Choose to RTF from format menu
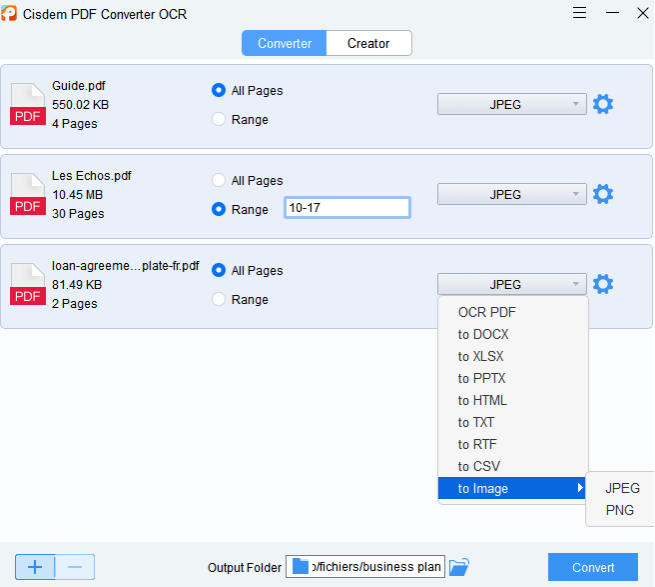655x587 pixels. coord(513,445)
